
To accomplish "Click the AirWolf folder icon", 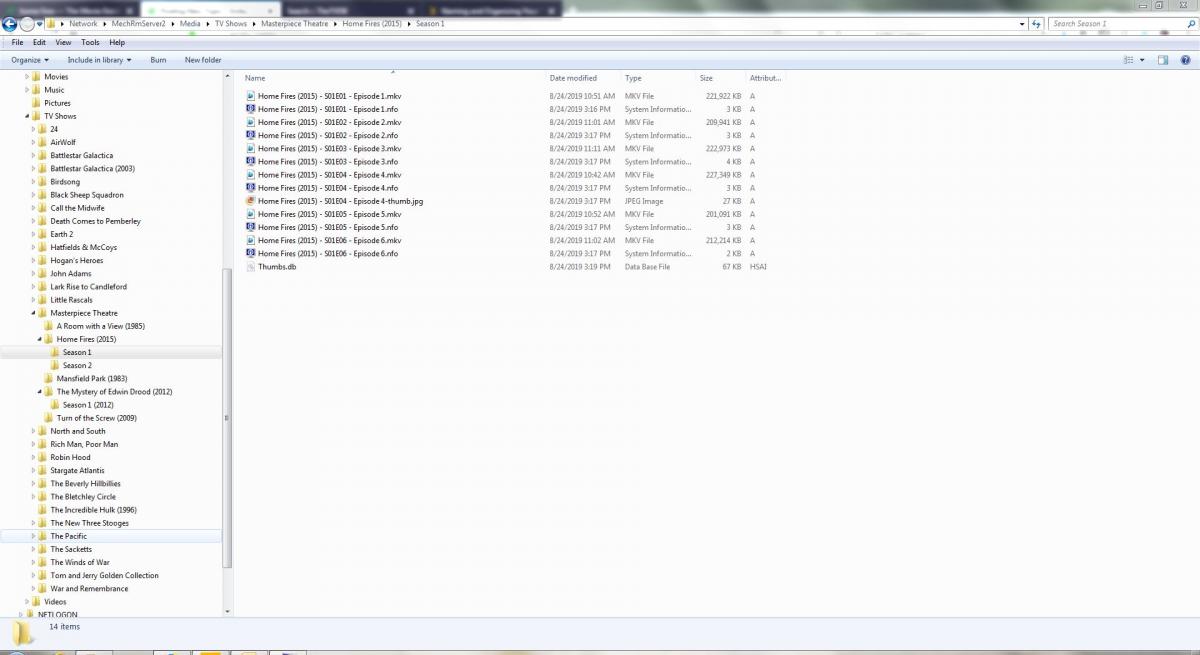I will coord(43,142).
